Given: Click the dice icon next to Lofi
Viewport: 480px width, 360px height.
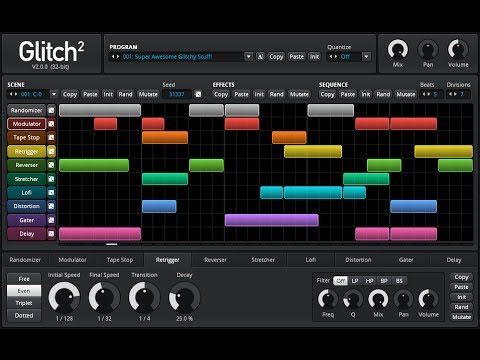Looking at the screenshot, I should pyautogui.click(x=51, y=192).
